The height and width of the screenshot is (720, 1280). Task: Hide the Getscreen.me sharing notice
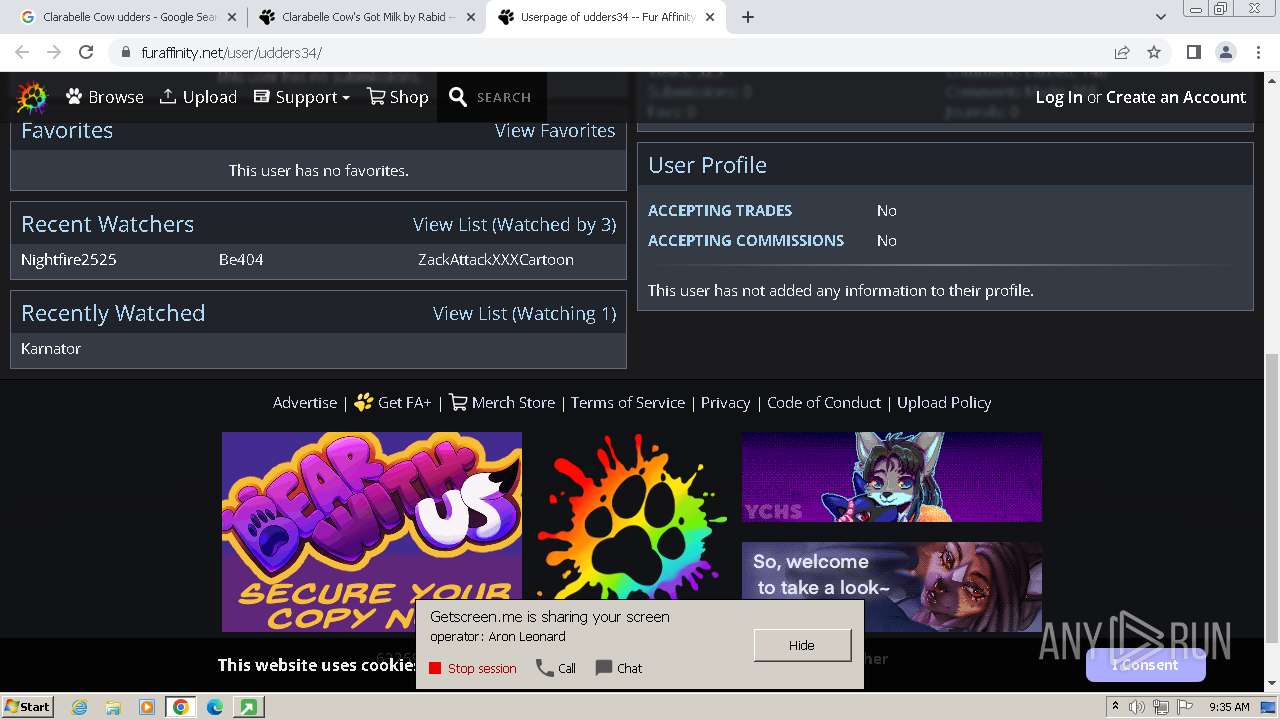(x=802, y=645)
